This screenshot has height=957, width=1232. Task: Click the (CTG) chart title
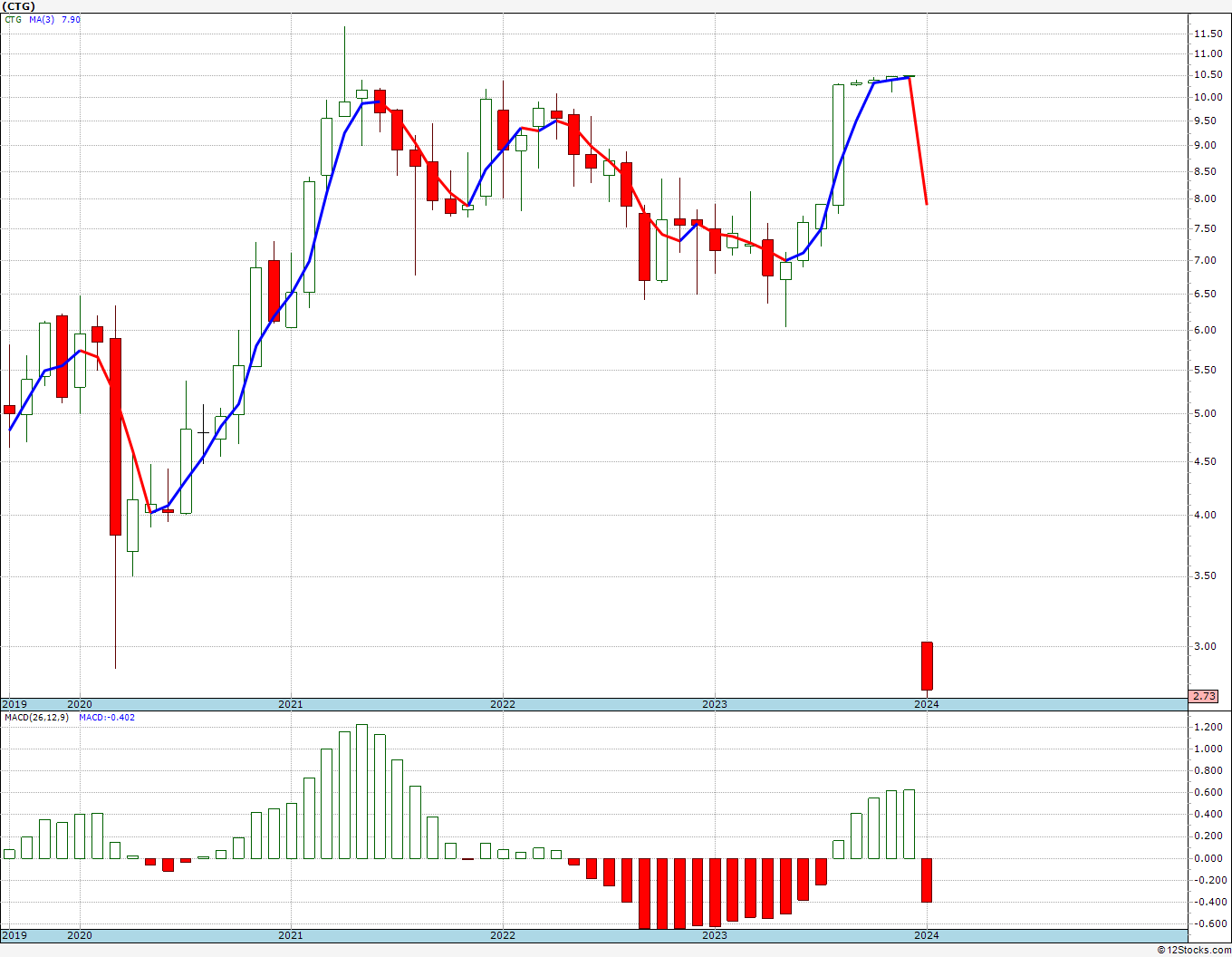tap(18, 5)
